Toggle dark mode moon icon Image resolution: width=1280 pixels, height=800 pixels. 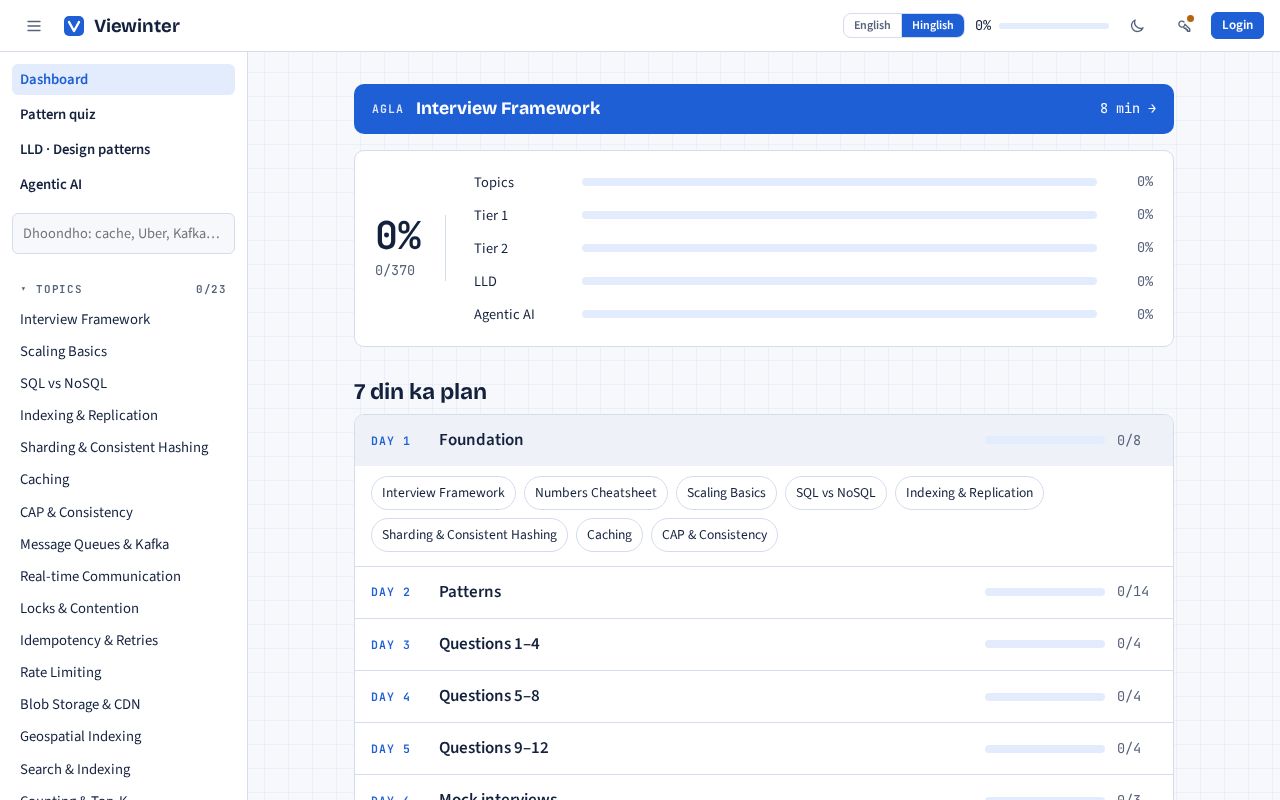pyautogui.click(x=1137, y=26)
